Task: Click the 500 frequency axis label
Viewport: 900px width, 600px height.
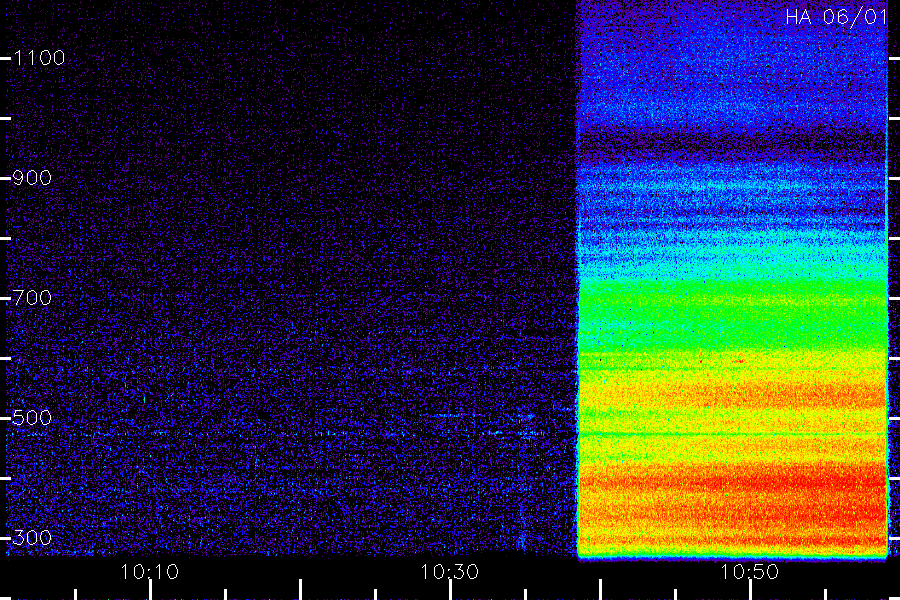Action: 32,417
